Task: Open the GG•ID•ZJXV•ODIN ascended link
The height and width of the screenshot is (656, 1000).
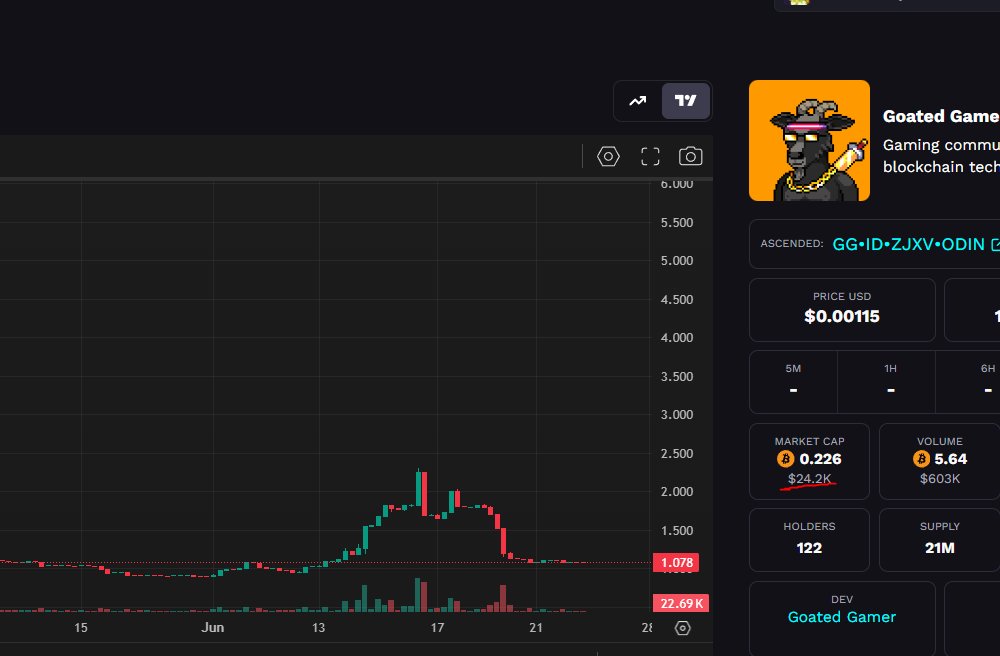Action: pyautogui.click(x=908, y=244)
